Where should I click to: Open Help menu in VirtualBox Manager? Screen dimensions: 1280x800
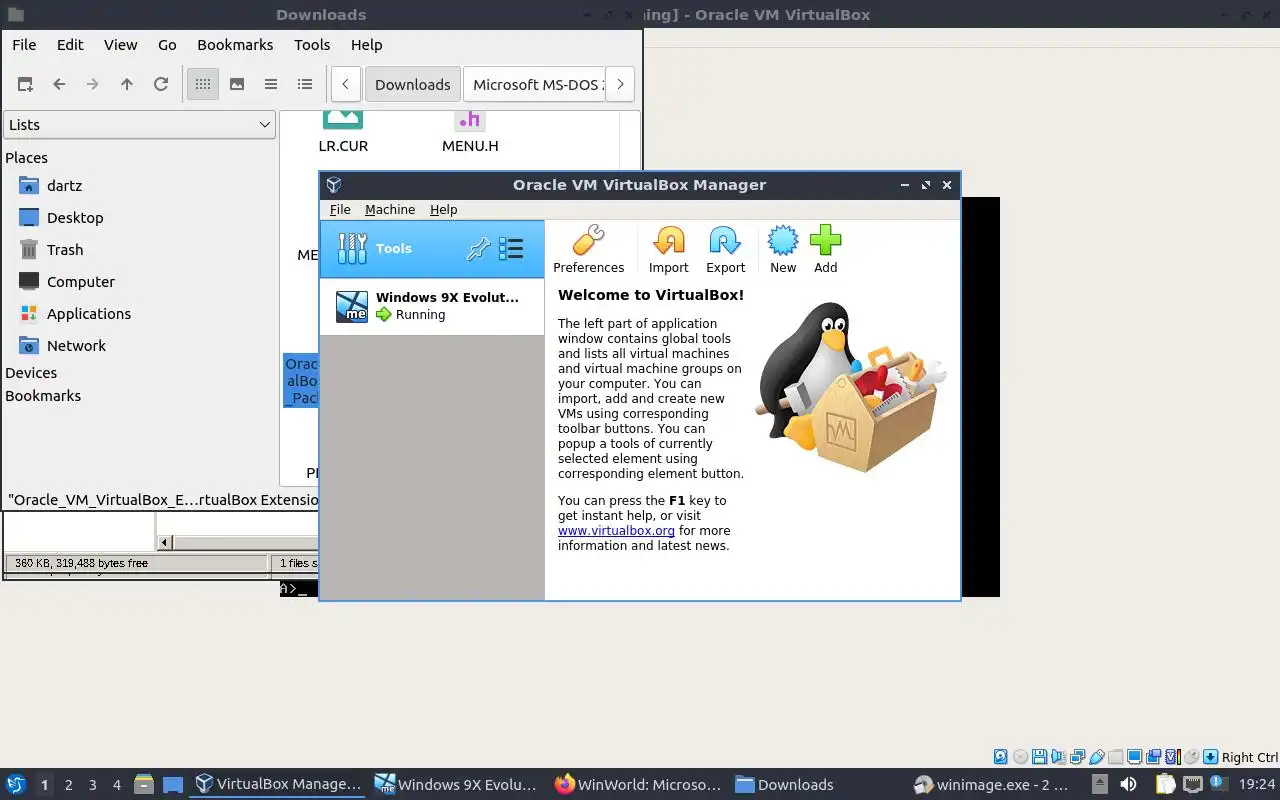tap(443, 209)
